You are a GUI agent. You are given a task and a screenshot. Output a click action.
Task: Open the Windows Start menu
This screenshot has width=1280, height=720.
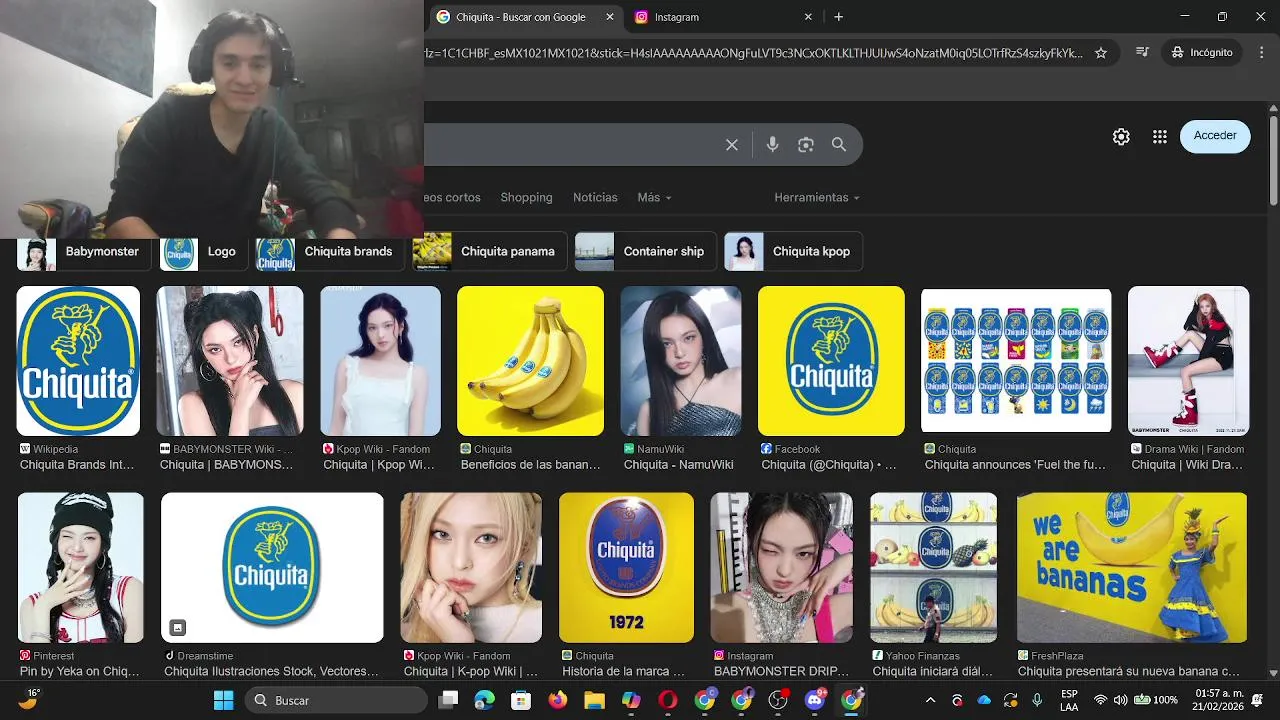click(224, 700)
